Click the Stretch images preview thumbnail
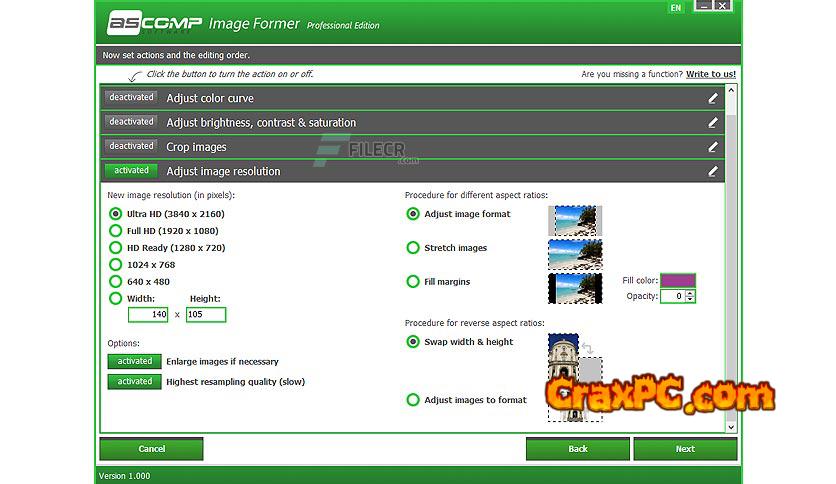 (x=575, y=254)
